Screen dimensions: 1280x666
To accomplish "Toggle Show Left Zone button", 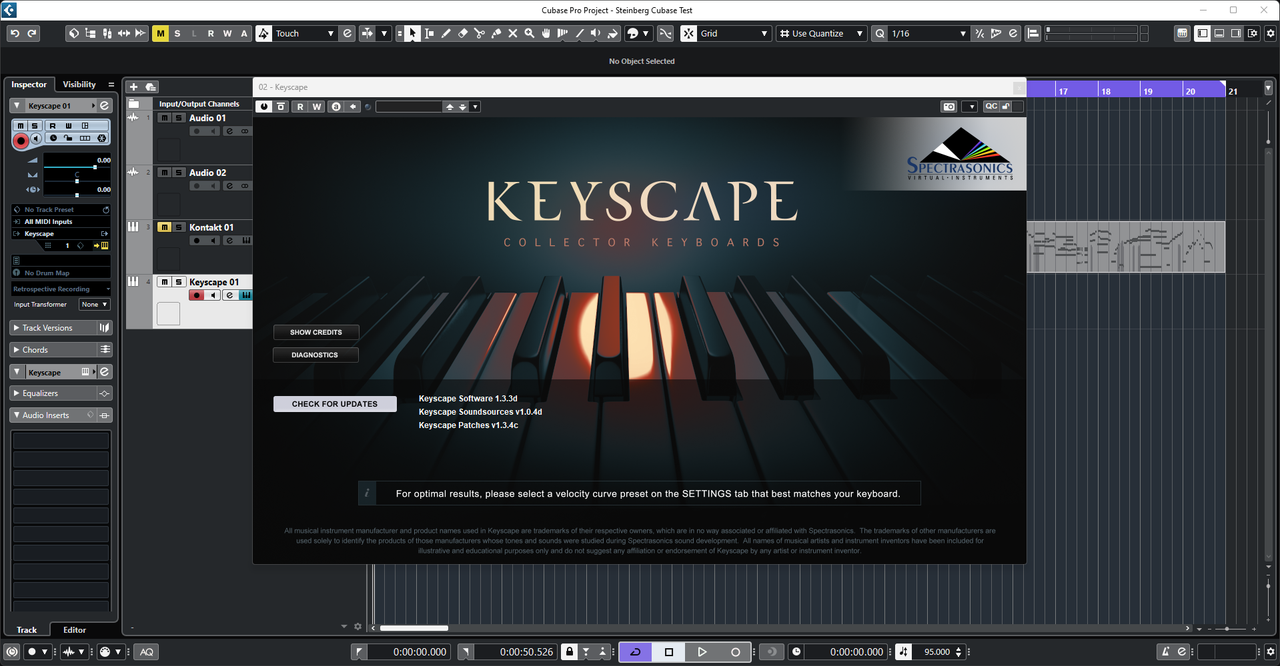I will pos(1202,33).
